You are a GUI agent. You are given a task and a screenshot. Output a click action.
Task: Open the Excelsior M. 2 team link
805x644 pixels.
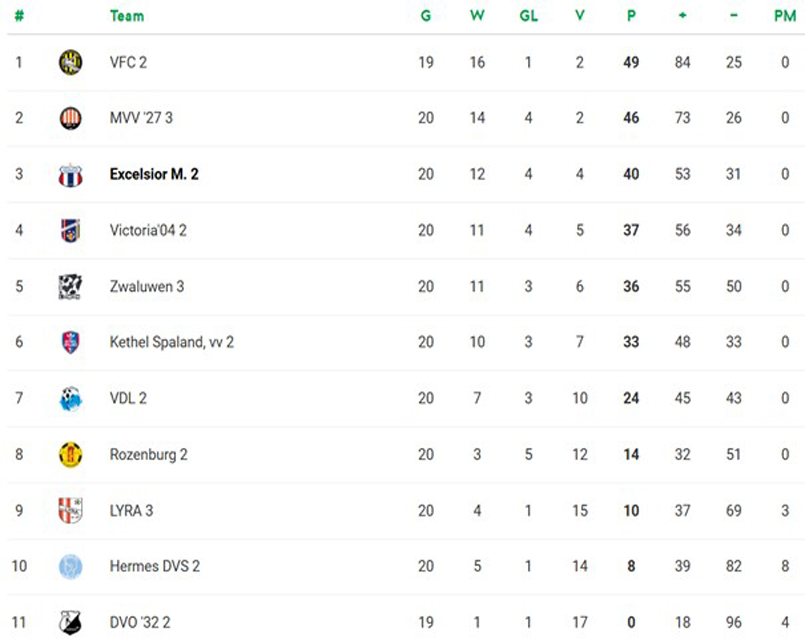(154, 174)
